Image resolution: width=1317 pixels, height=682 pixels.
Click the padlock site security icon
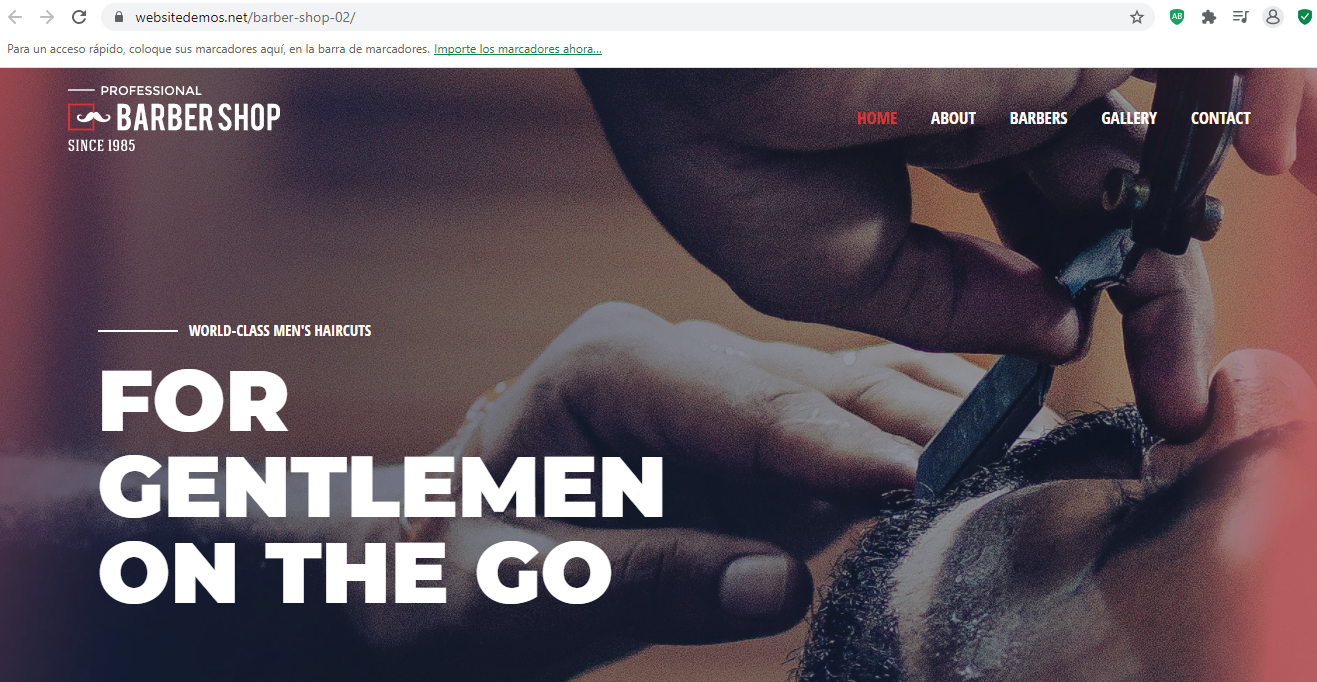tap(119, 17)
